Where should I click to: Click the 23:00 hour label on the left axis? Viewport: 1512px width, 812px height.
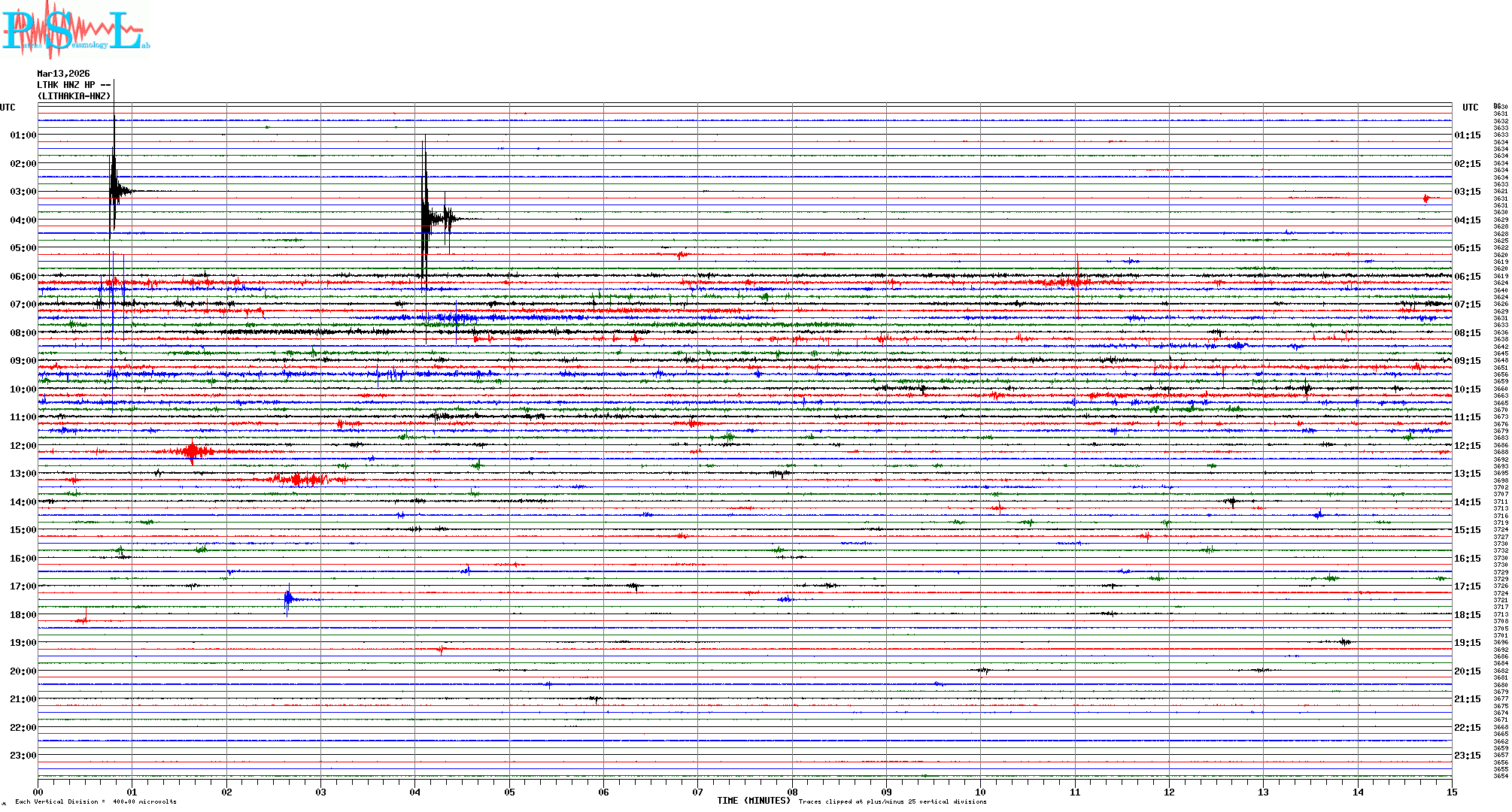[x=23, y=756]
